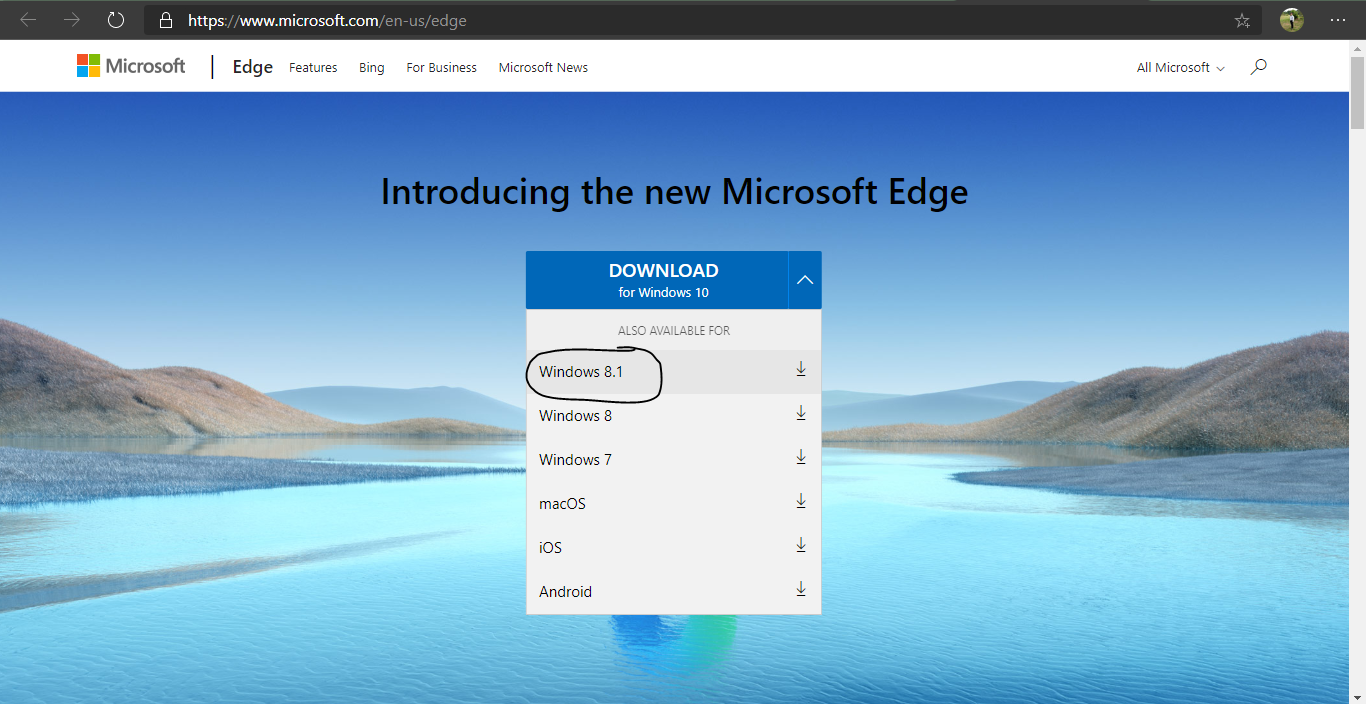Click download icon for iOS
The height and width of the screenshot is (704, 1366).
[x=801, y=545]
